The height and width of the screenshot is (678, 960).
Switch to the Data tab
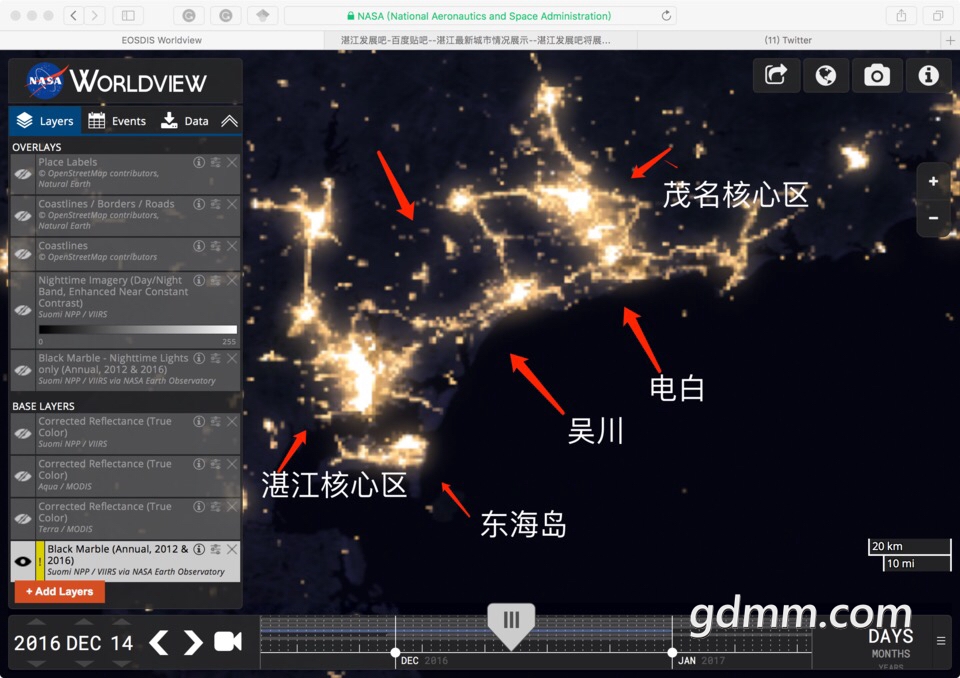pos(185,121)
